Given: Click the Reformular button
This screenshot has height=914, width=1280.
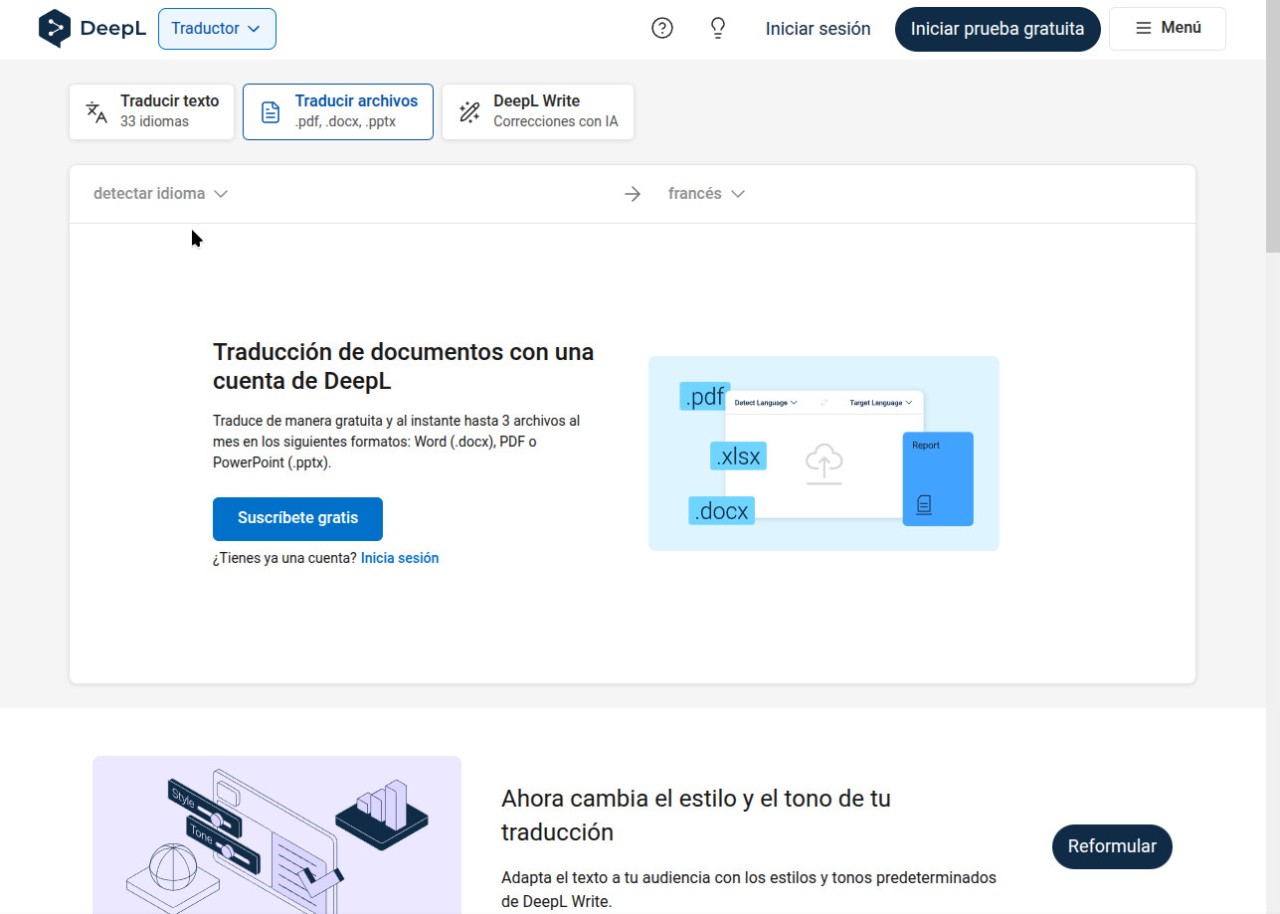Looking at the screenshot, I should coord(1111,846).
